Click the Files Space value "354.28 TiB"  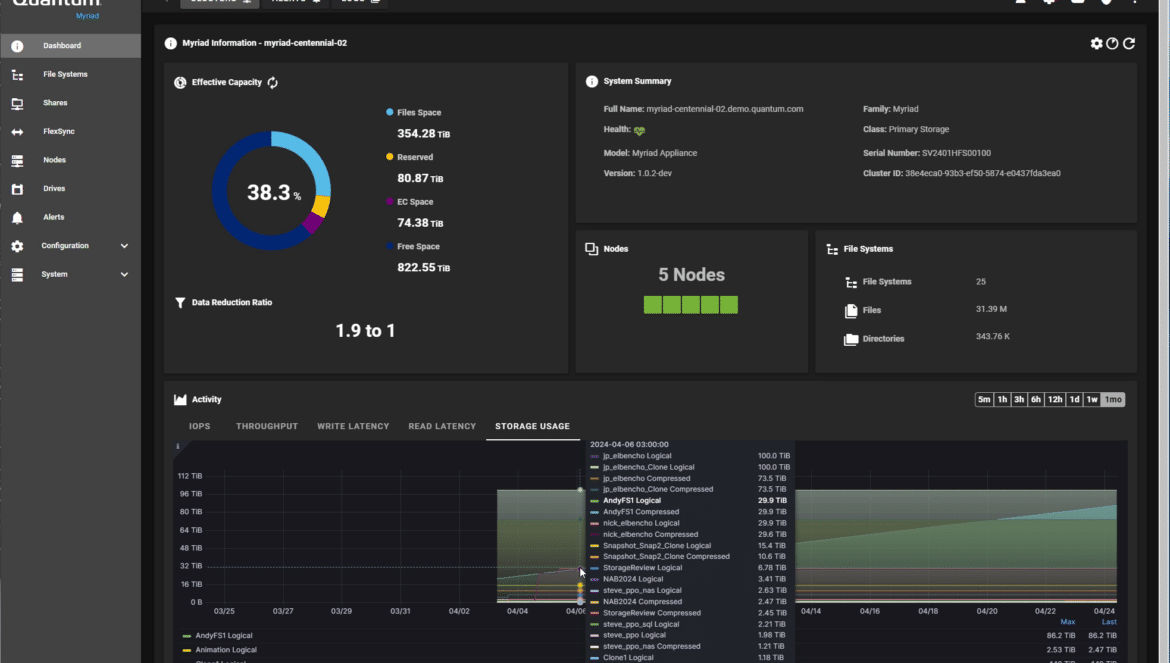pyautogui.click(x=424, y=134)
